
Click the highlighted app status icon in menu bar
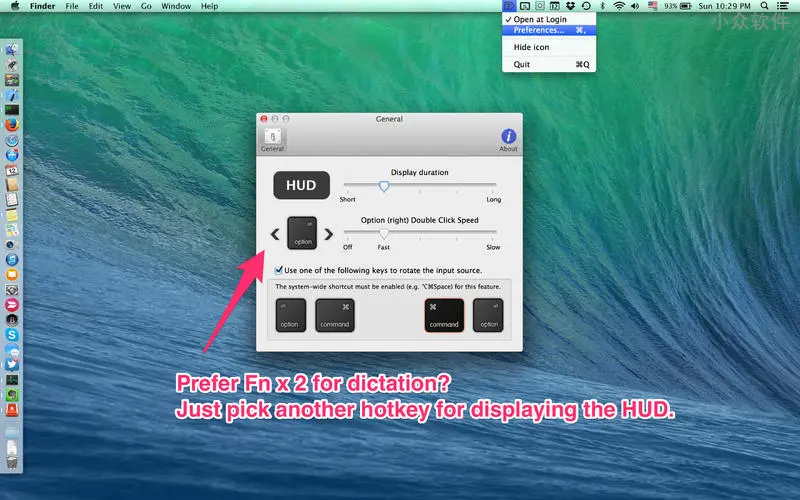509,6
